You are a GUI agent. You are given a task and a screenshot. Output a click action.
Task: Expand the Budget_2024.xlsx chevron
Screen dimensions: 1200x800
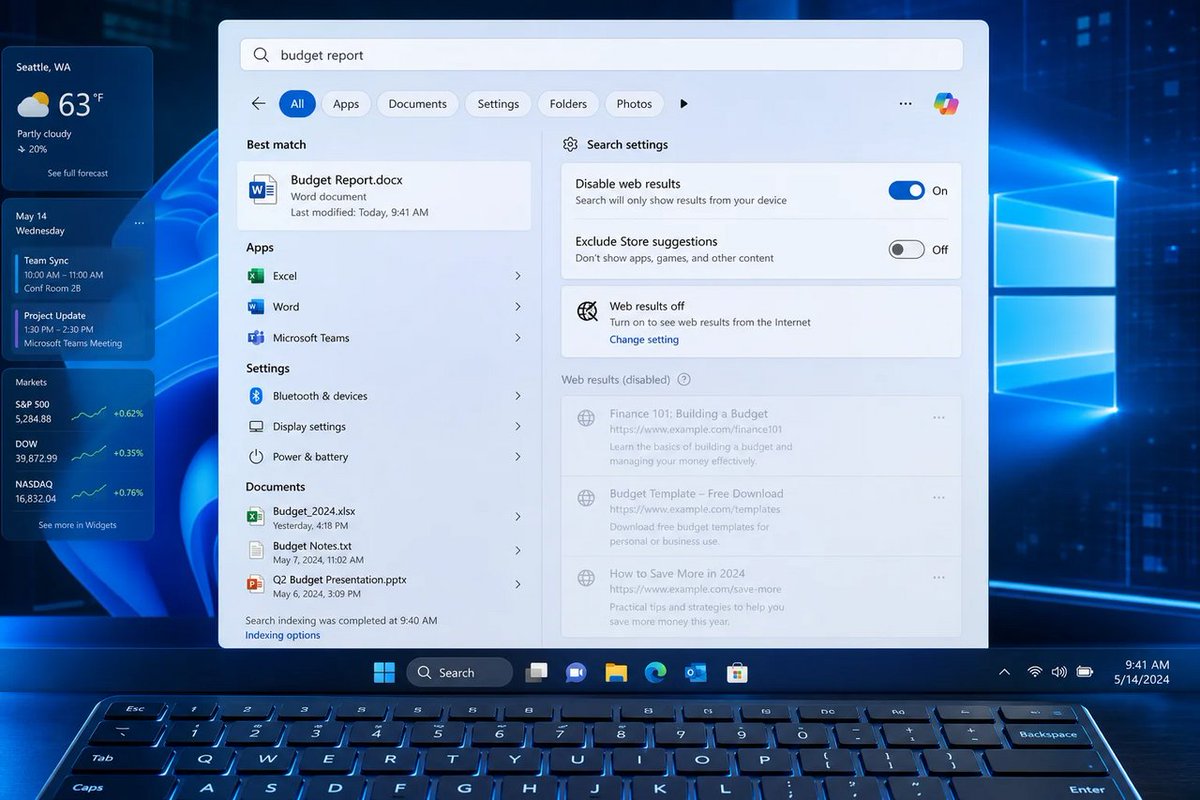(x=518, y=517)
